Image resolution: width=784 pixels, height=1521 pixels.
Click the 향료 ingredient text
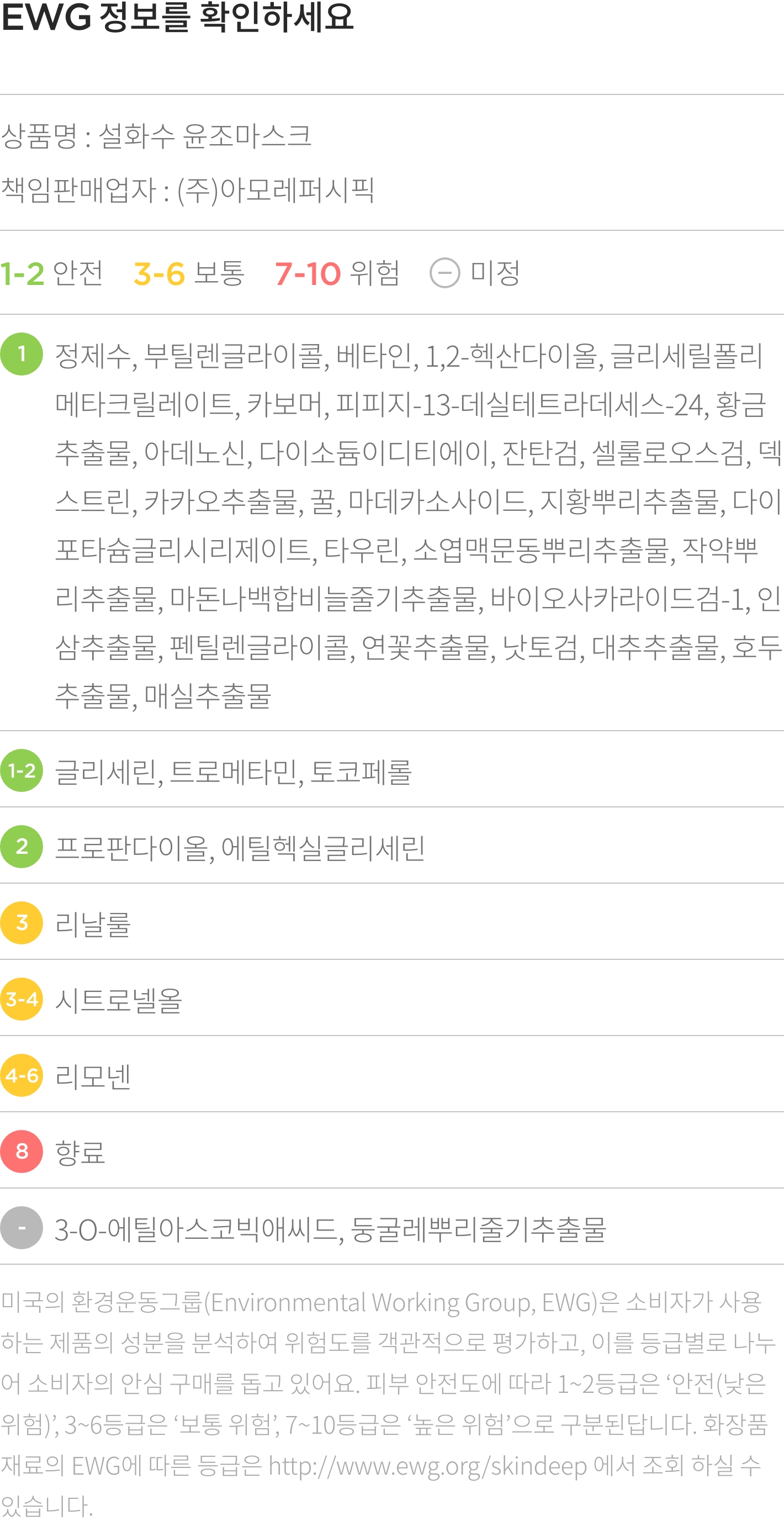pos(80,1152)
